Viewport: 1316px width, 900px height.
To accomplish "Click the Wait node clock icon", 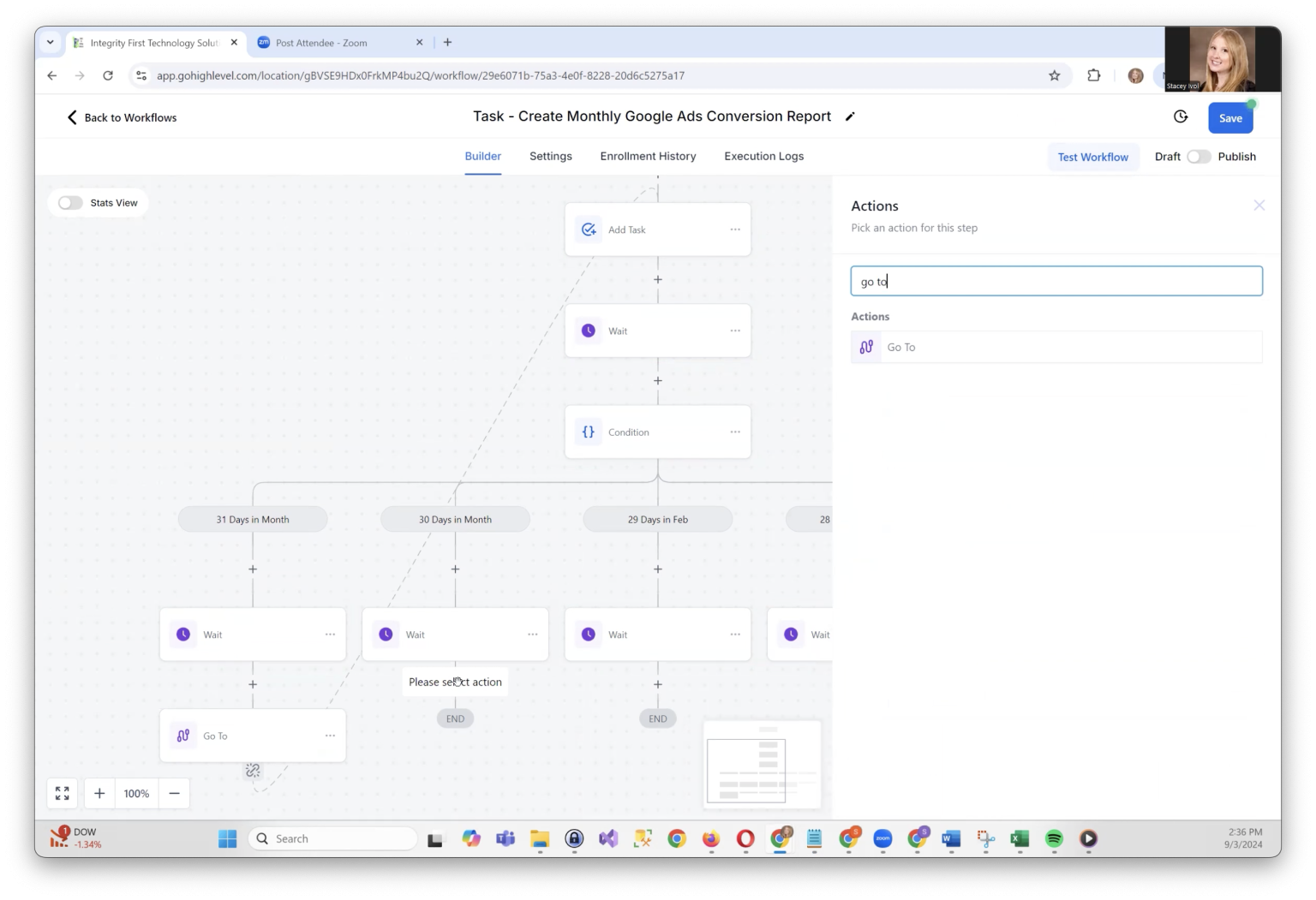I will coord(589,331).
